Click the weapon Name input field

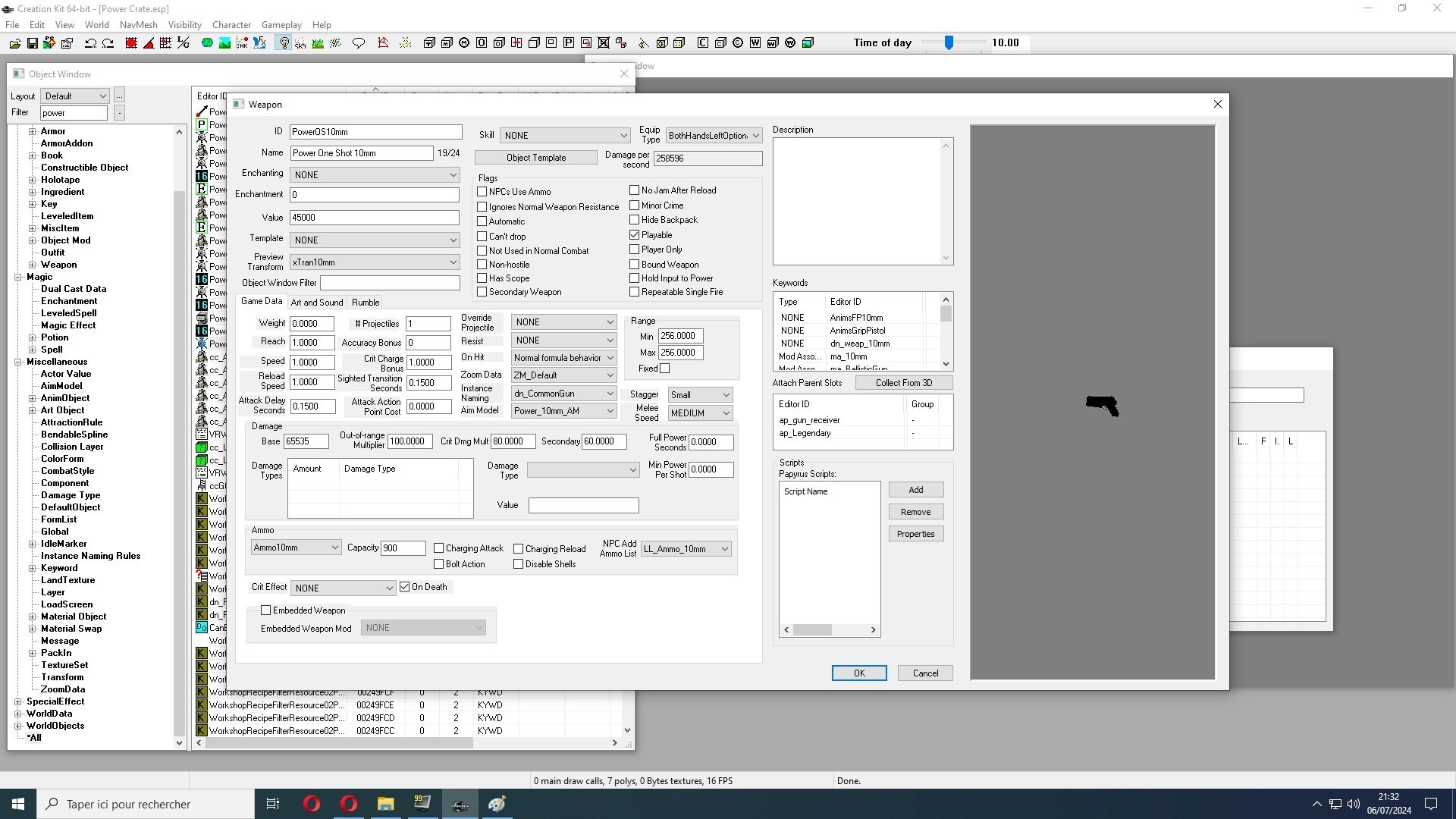click(362, 153)
